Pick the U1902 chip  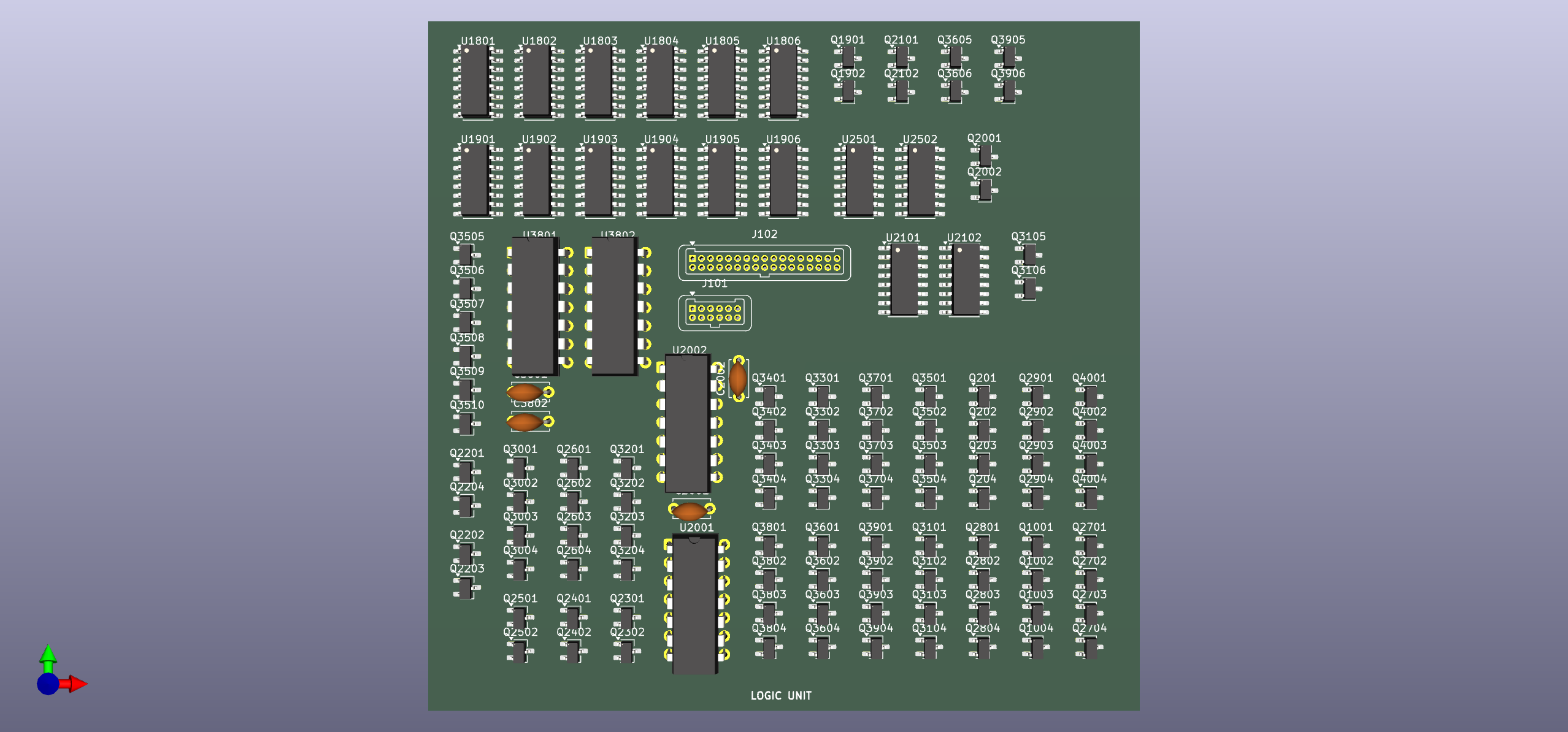539,181
